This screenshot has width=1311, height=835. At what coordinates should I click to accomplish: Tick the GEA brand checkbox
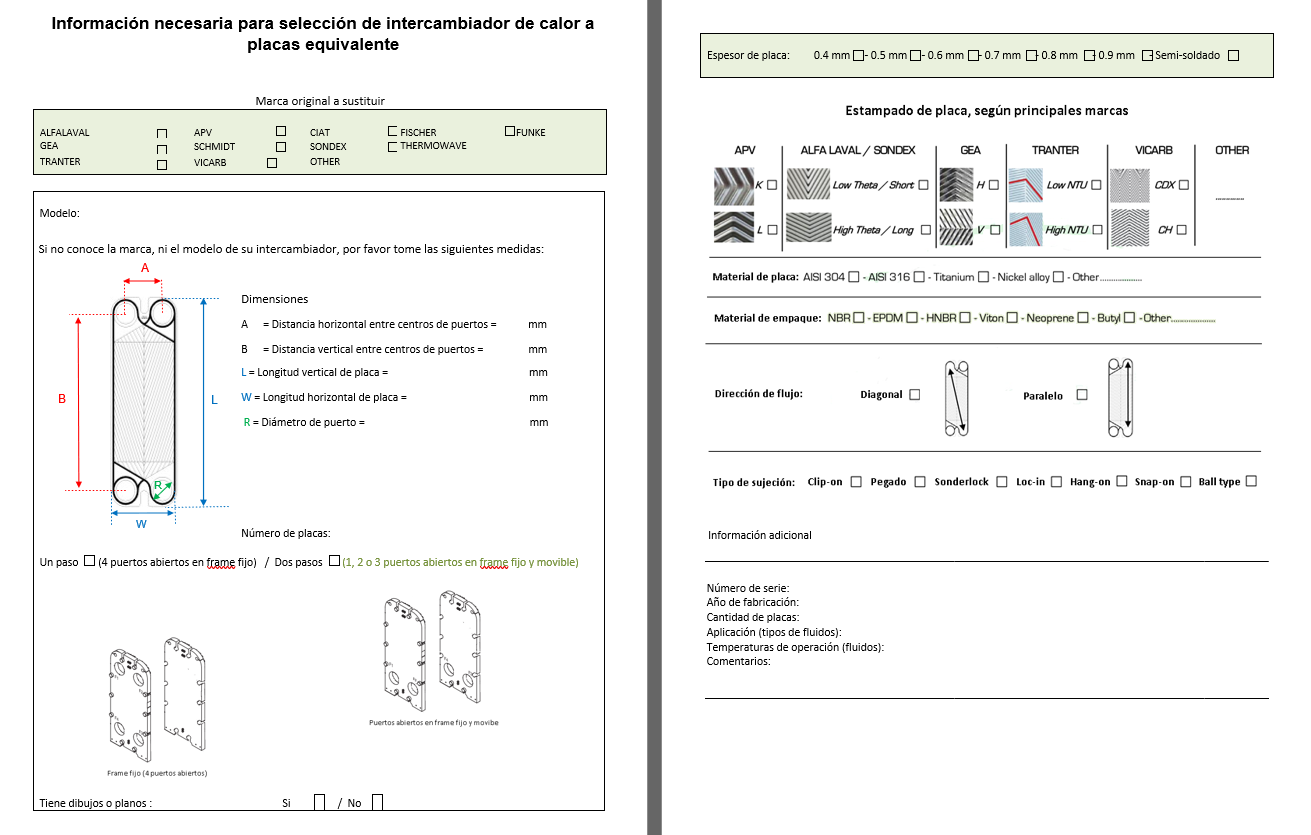pos(162,149)
